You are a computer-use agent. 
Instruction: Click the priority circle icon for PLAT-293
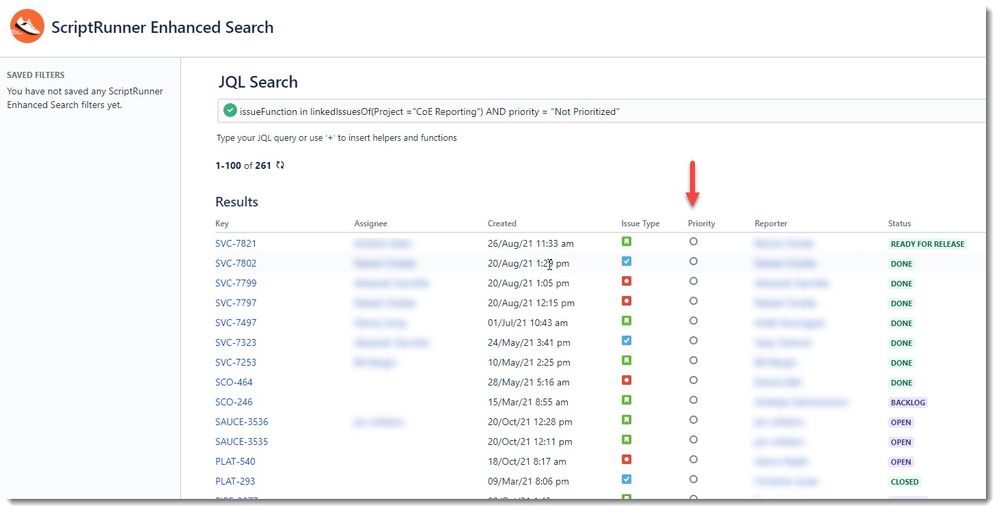click(x=693, y=479)
